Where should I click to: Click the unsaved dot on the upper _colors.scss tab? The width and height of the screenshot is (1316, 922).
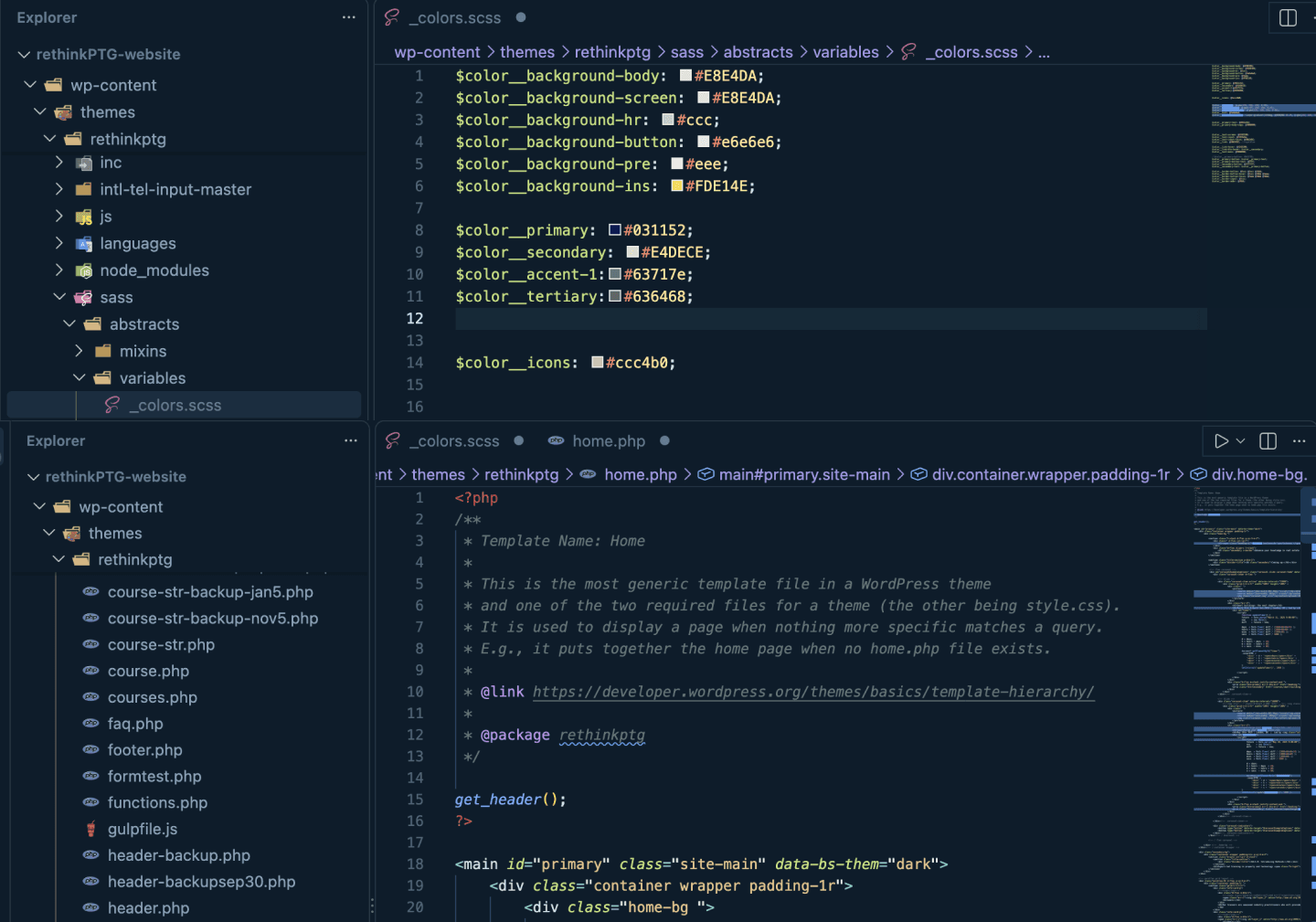tap(521, 17)
